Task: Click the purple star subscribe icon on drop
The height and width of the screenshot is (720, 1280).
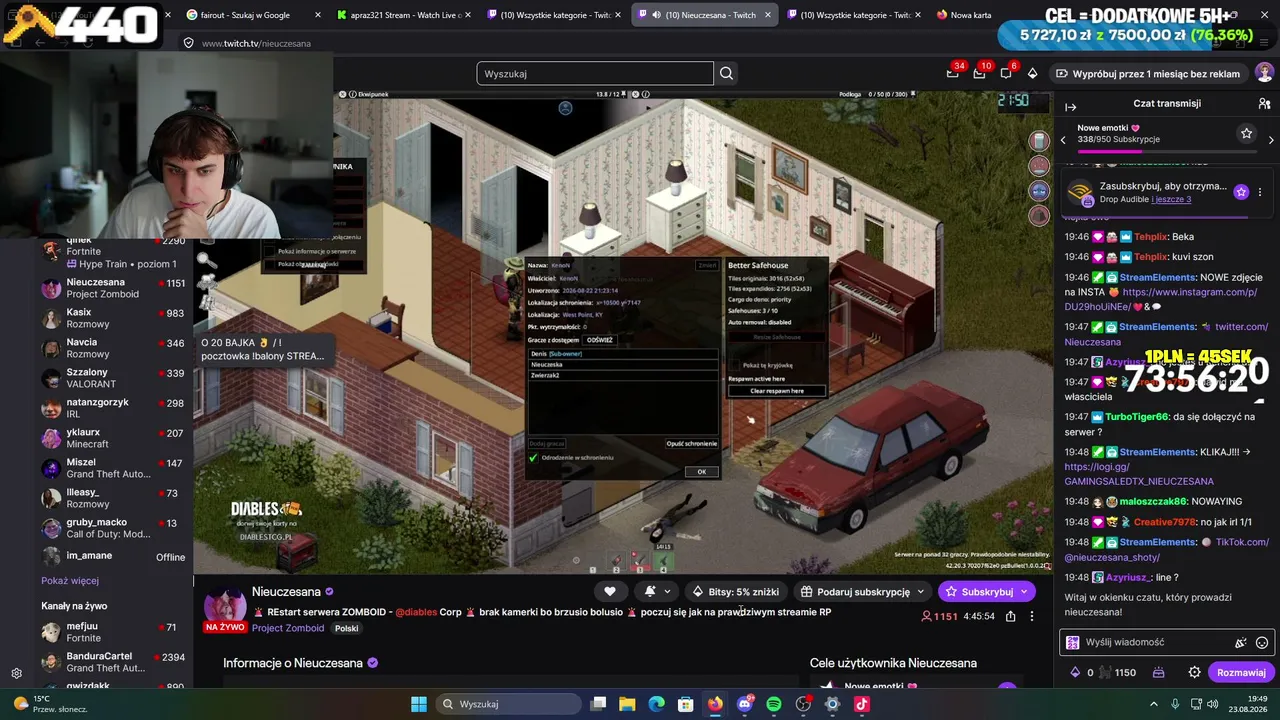Action: [1241, 192]
